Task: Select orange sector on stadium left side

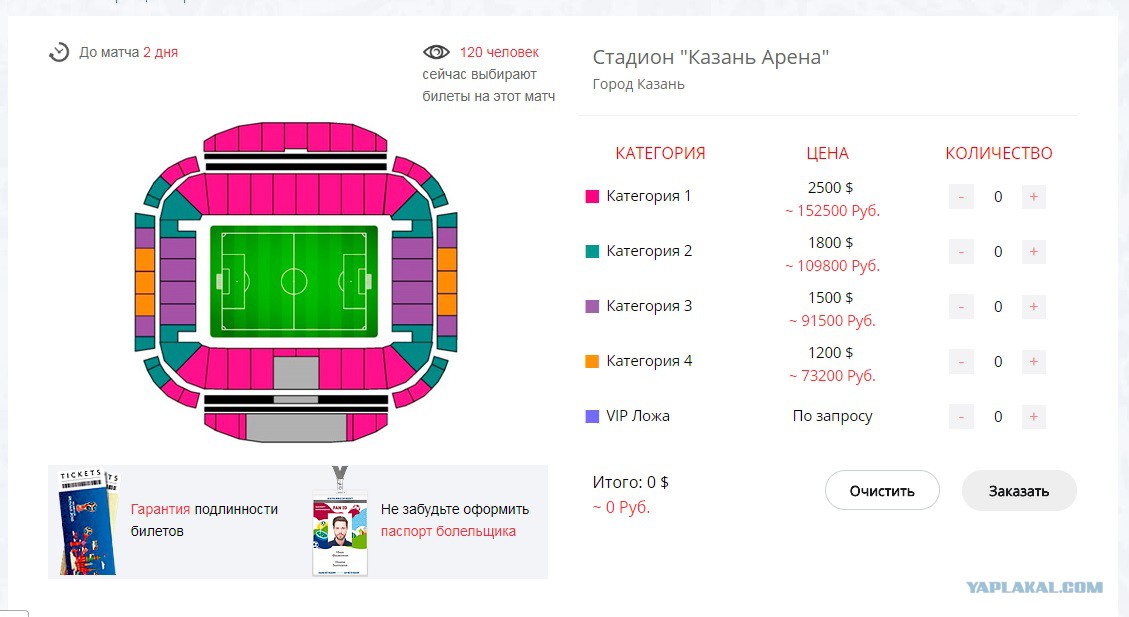Action: coord(145,282)
